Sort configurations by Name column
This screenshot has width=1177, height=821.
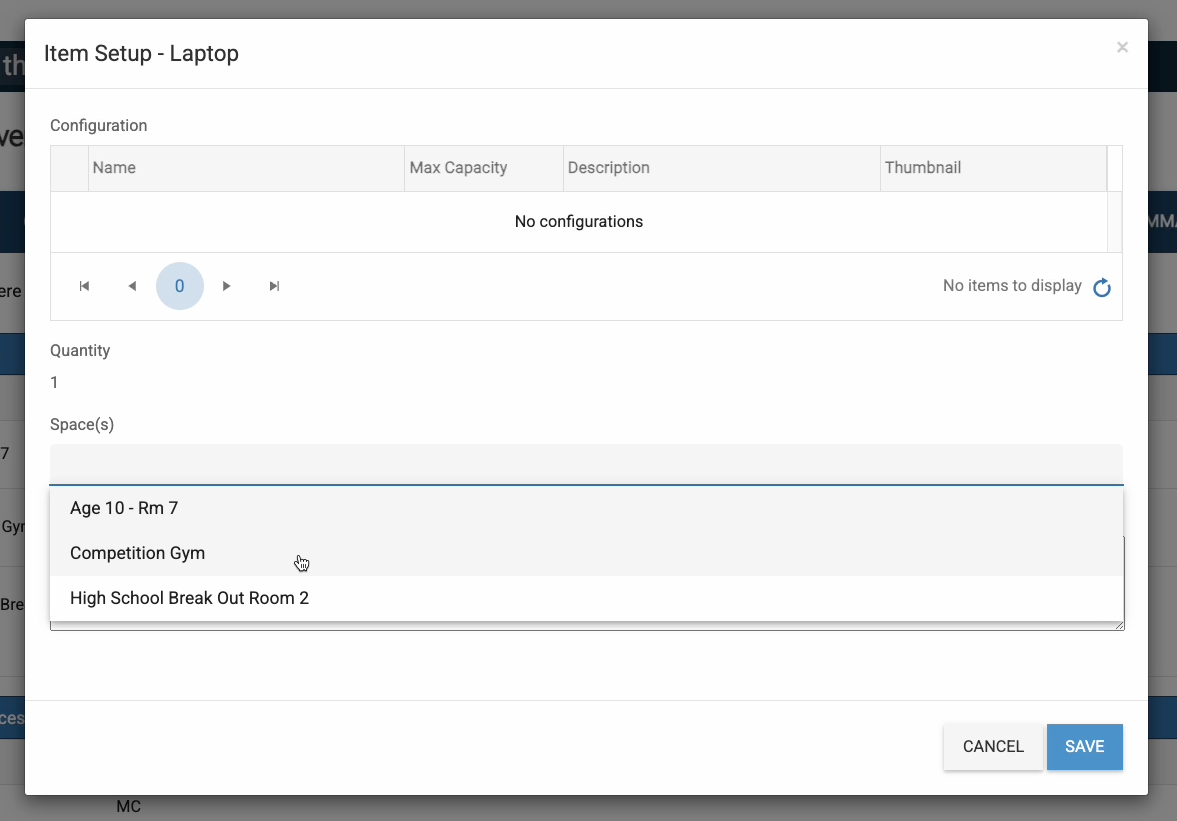click(x=246, y=168)
